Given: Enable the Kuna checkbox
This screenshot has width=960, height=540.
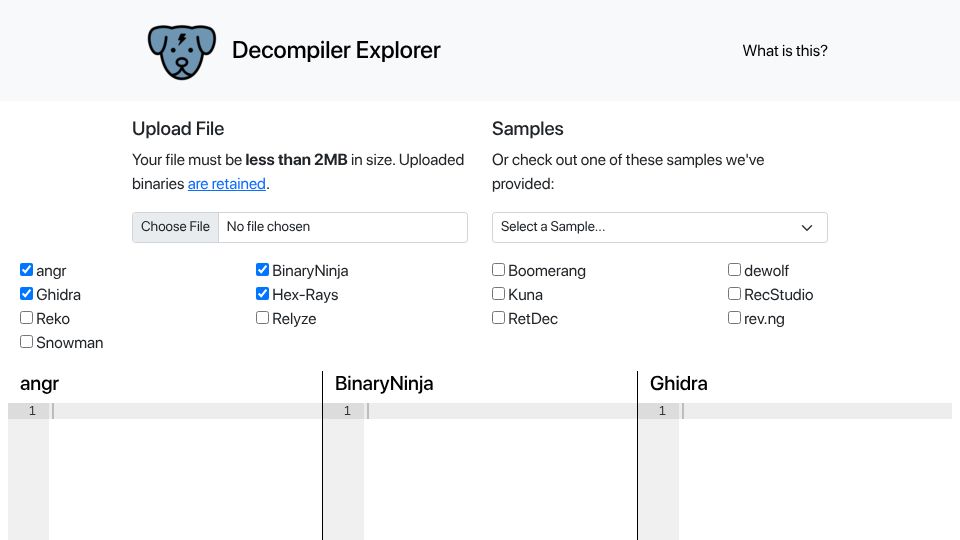Looking at the screenshot, I should pyautogui.click(x=498, y=294).
